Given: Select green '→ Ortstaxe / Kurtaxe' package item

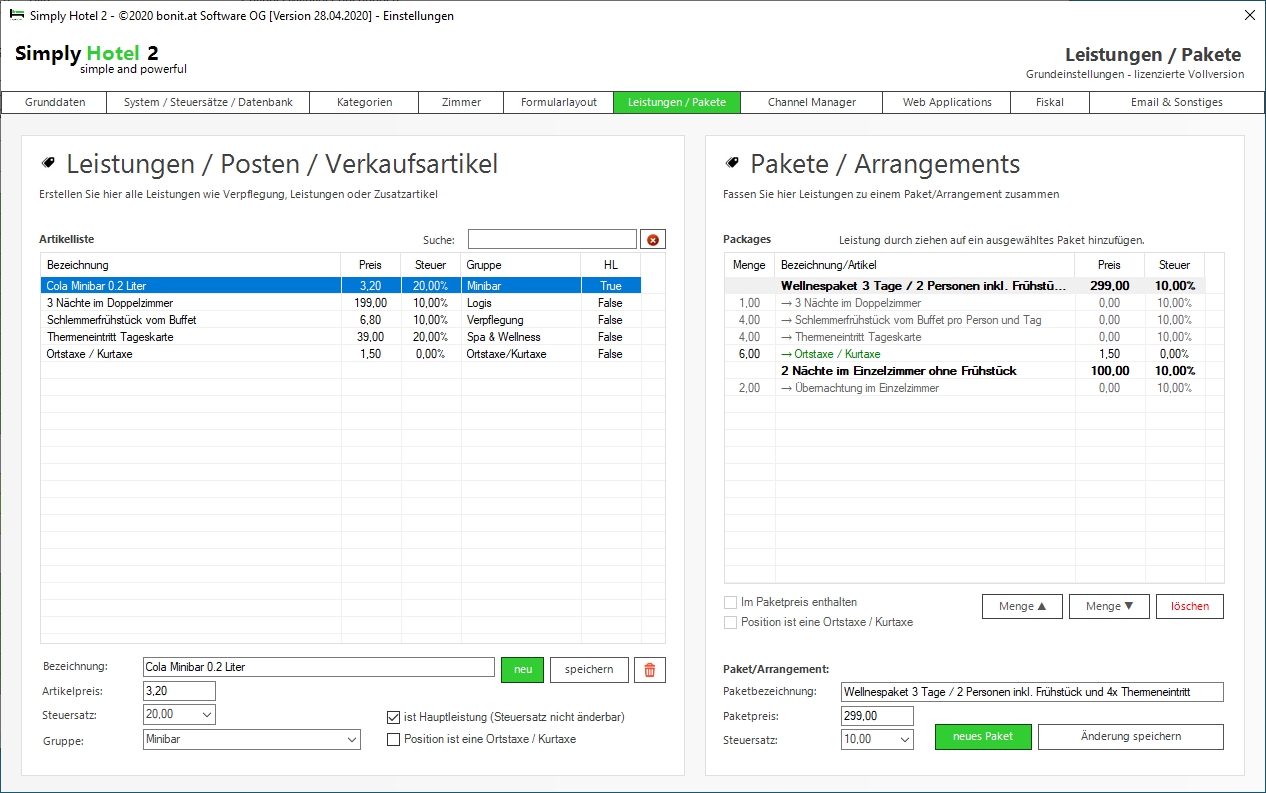Looking at the screenshot, I should [x=965, y=354].
